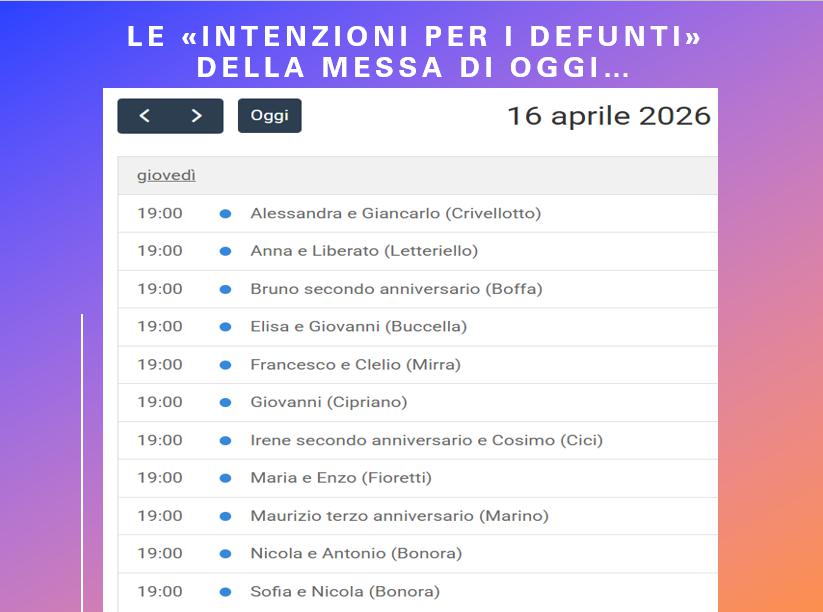This screenshot has width=823, height=612.
Task: Click the blue dot beside Elisa e Giovanni
Action: (225, 327)
